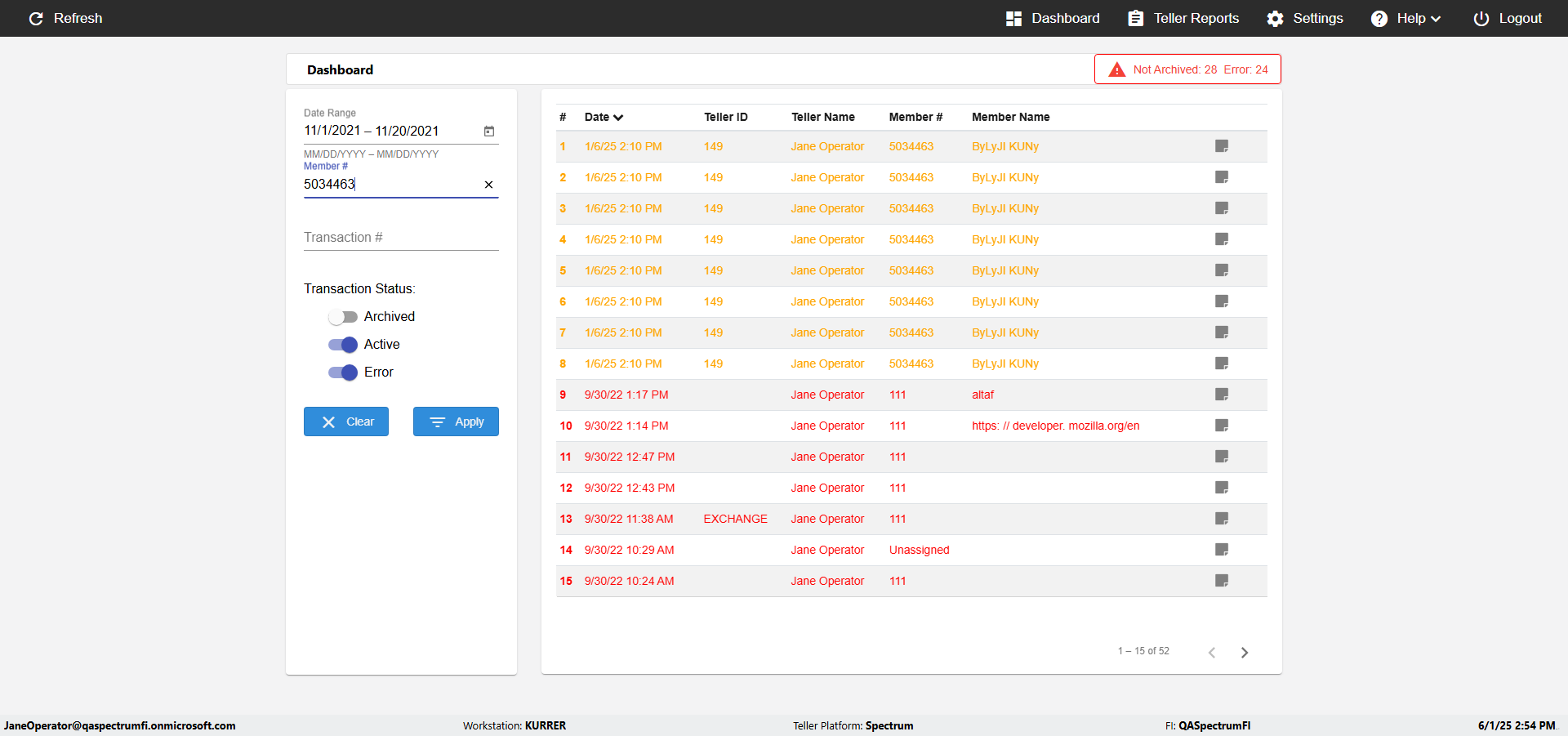Click the '1 – 15 of 52' pagination text

[x=1143, y=651]
